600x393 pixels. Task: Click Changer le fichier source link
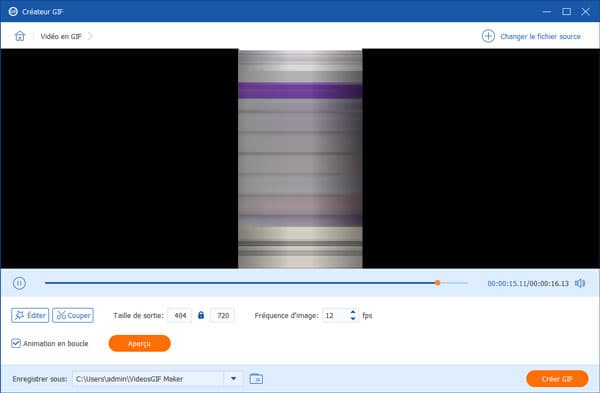click(540, 36)
